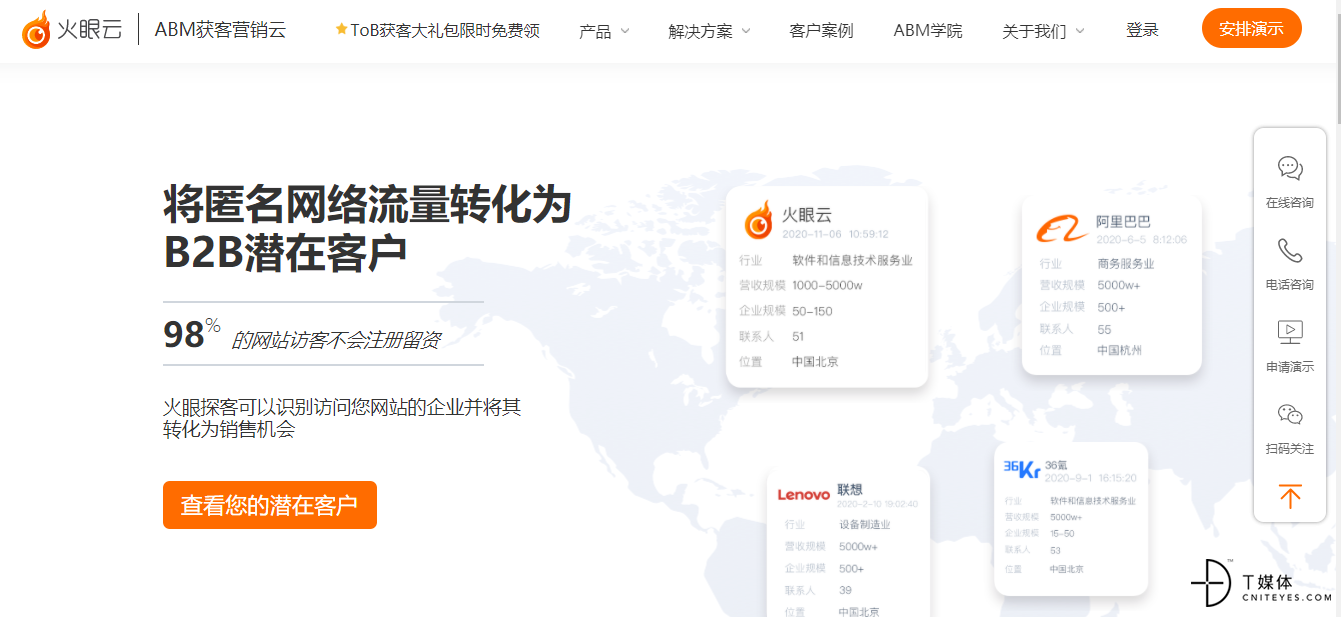This screenshot has width=1341, height=617.
Task: Click the Alibaba logo on the 阿里巴巴 card
Action: (1061, 229)
